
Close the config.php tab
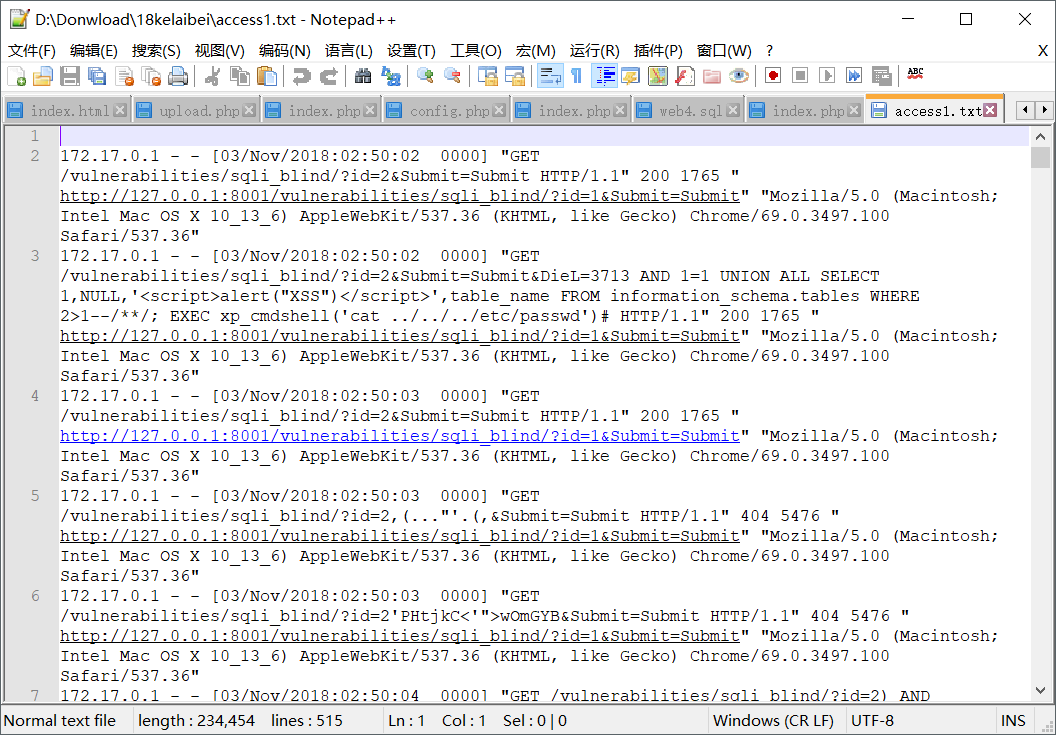pyautogui.click(x=498, y=110)
